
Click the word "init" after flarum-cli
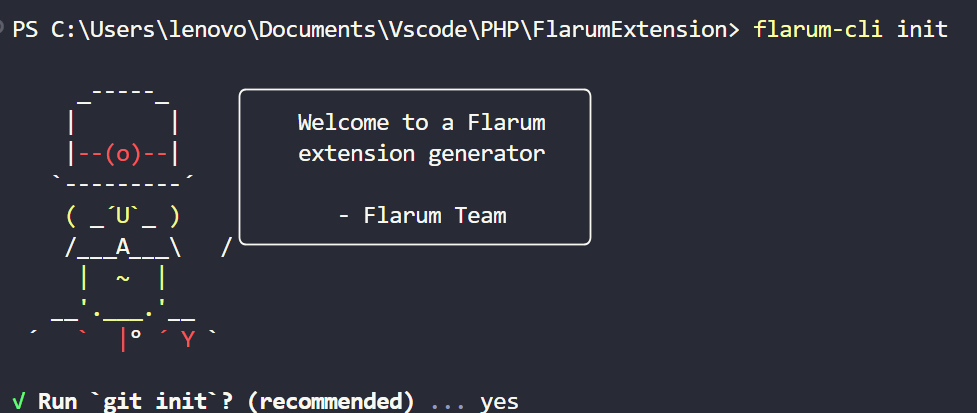click(922, 28)
